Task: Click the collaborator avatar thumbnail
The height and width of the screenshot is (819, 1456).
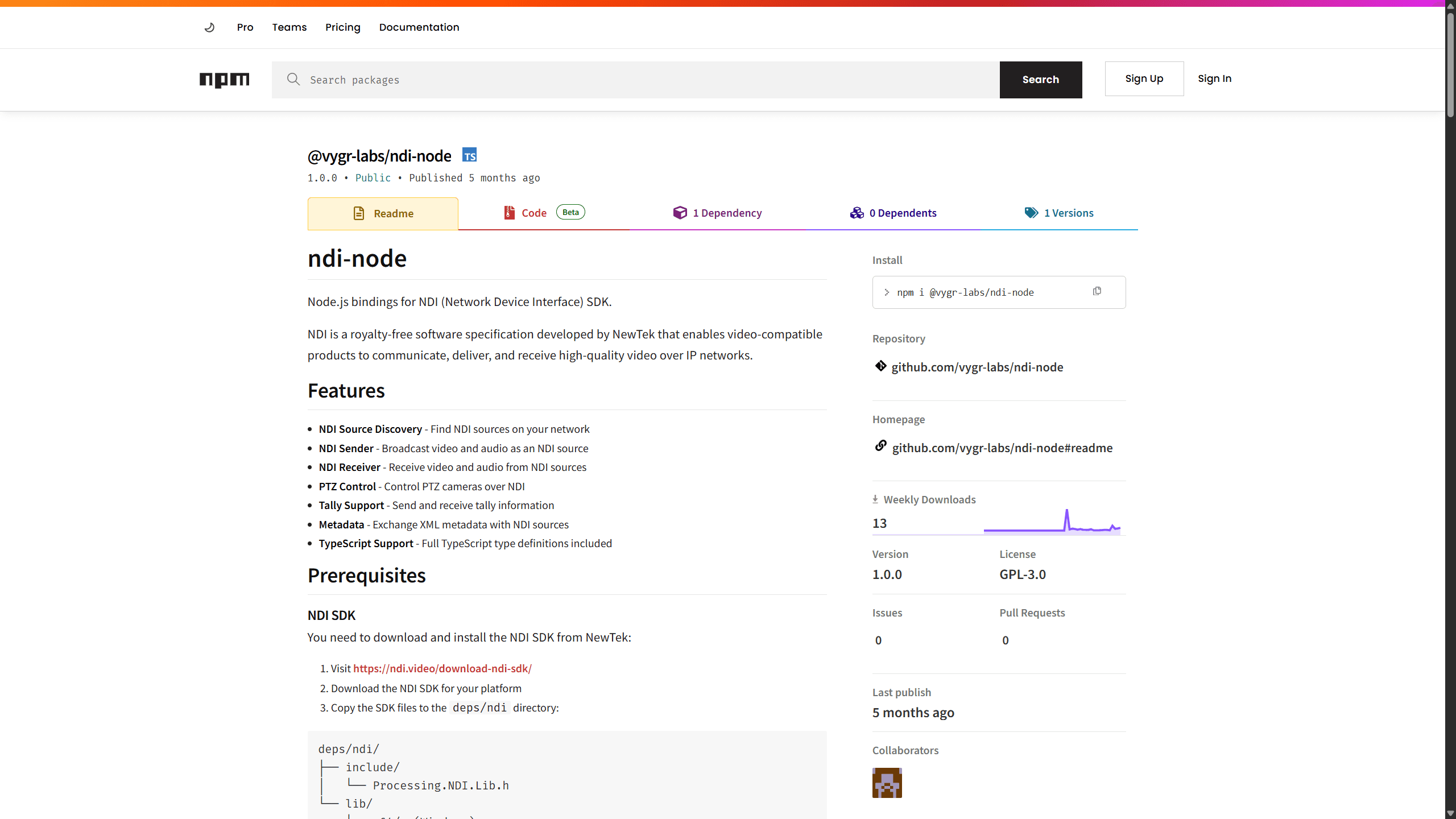Action: [887, 783]
